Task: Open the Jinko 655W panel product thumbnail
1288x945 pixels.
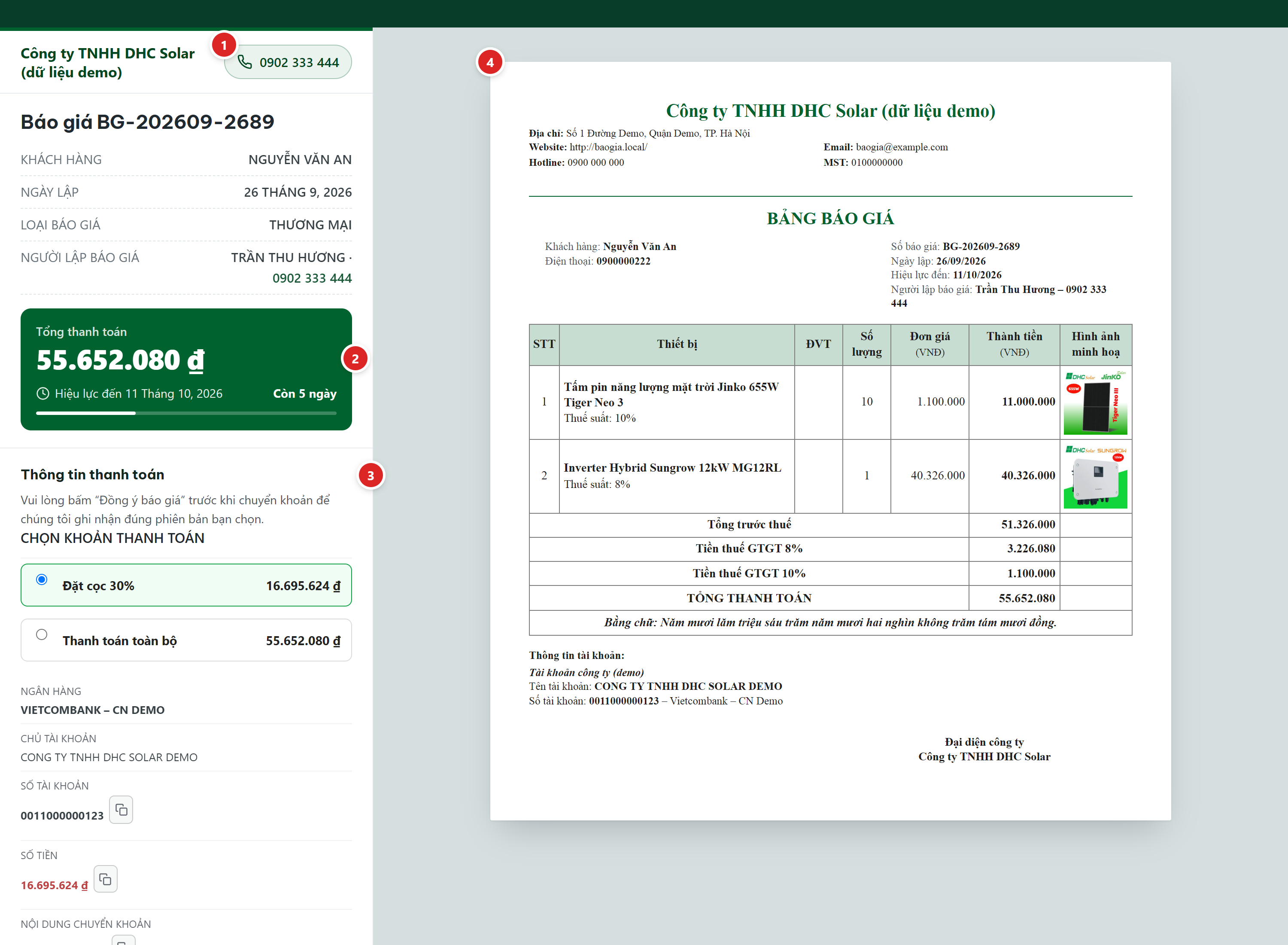Action: click(x=1095, y=402)
